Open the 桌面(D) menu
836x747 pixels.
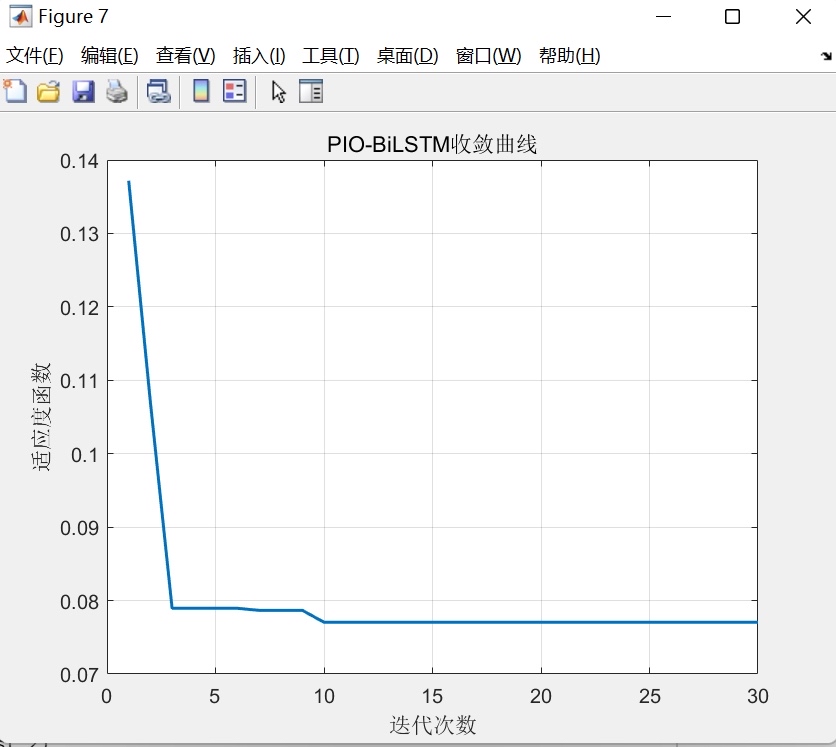click(x=407, y=55)
